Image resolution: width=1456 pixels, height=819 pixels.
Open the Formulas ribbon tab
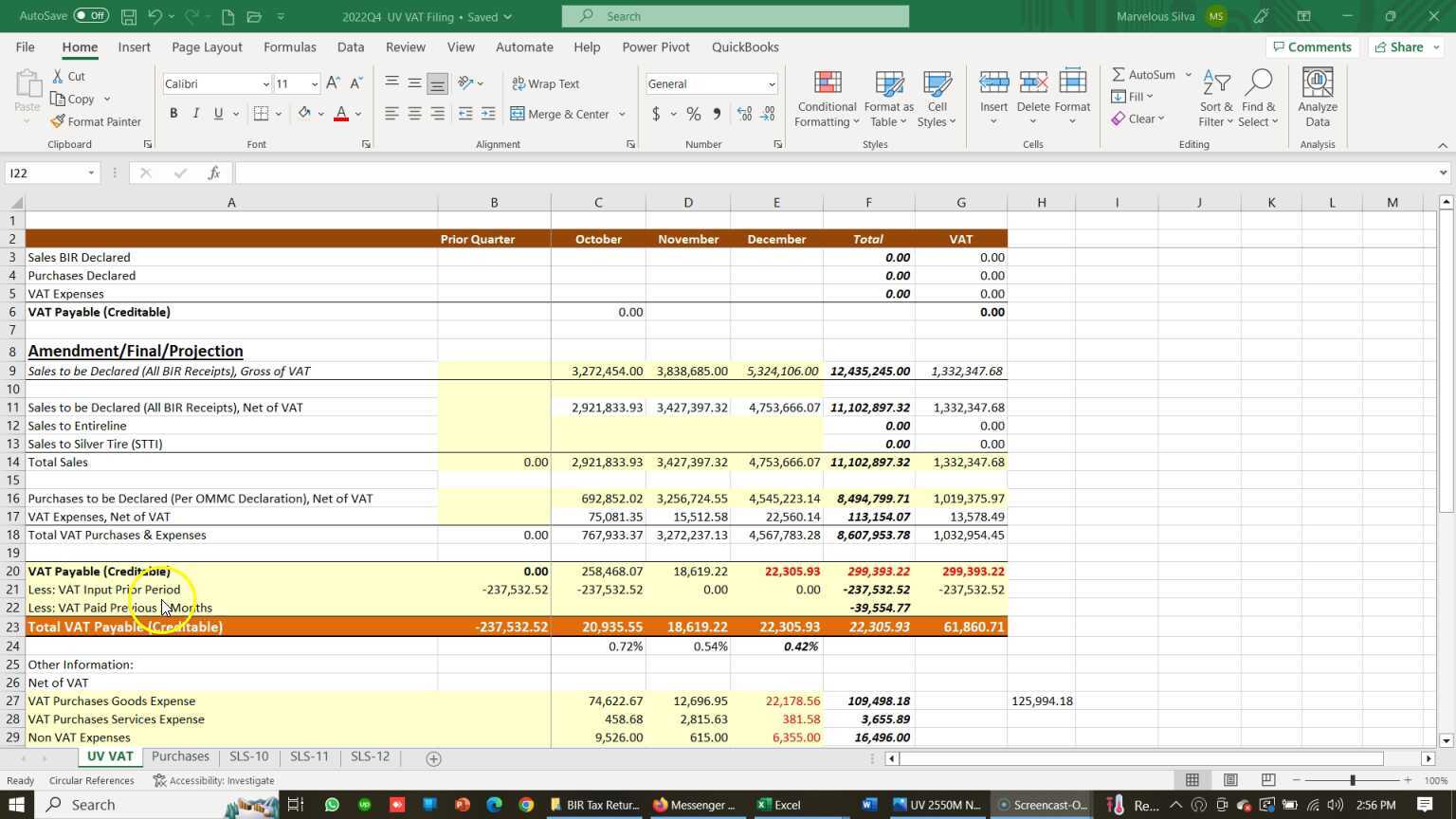[289, 46]
